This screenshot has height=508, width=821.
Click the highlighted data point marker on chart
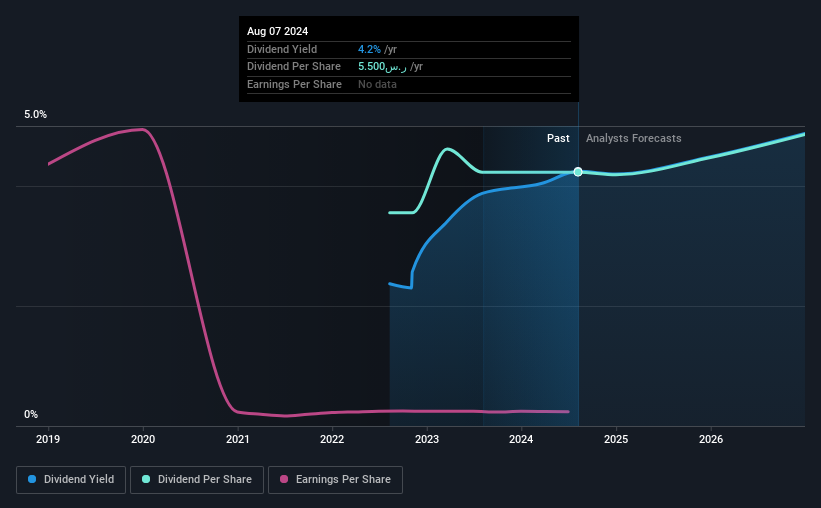click(x=578, y=172)
